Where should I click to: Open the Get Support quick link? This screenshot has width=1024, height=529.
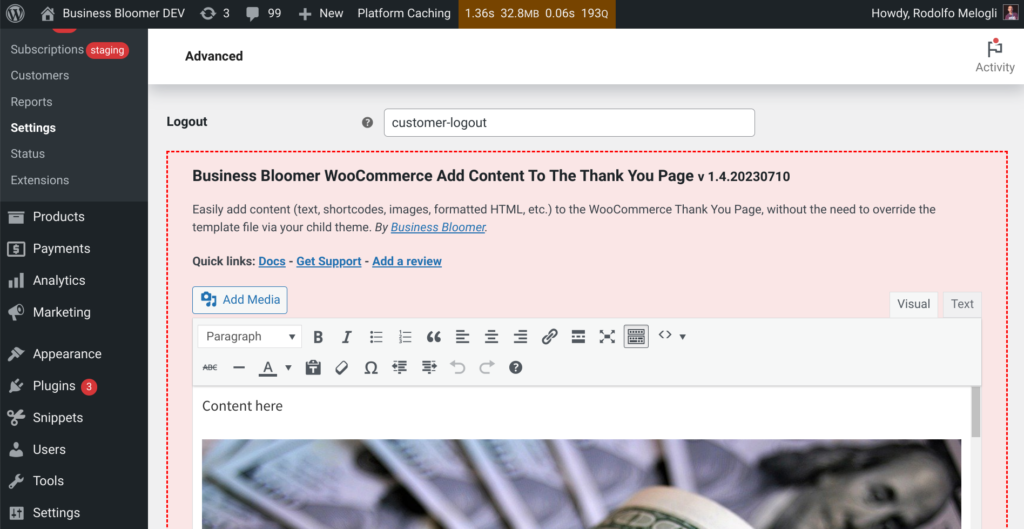click(328, 261)
